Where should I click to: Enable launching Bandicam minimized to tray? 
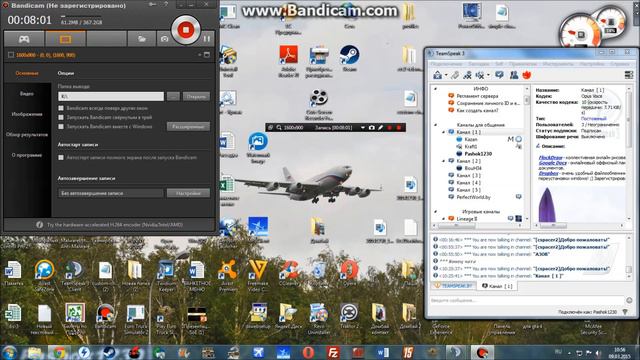click(x=61, y=117)
